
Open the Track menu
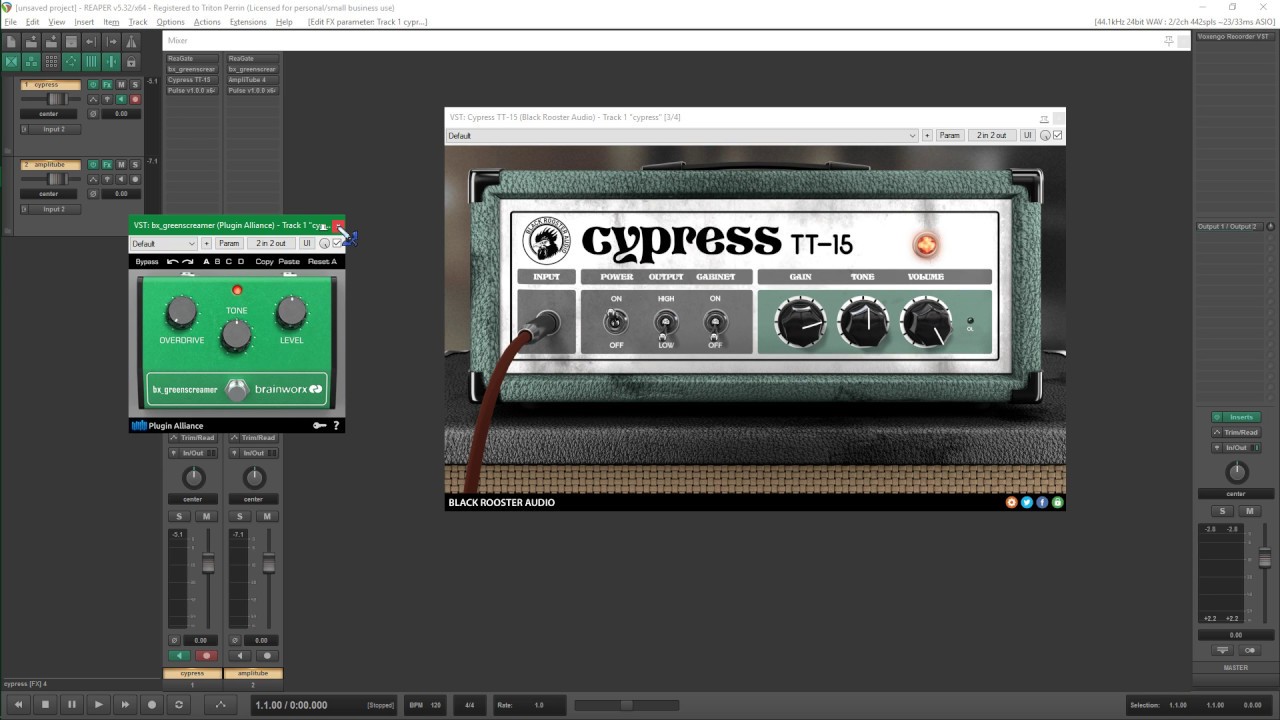click(138, 22)
